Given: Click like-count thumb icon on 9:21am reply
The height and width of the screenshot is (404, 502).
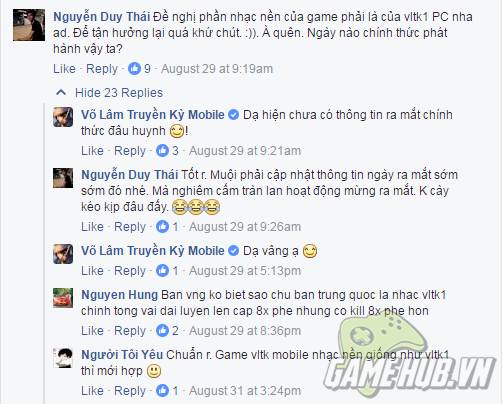Looking at the screenshot, I should point(163,151).
